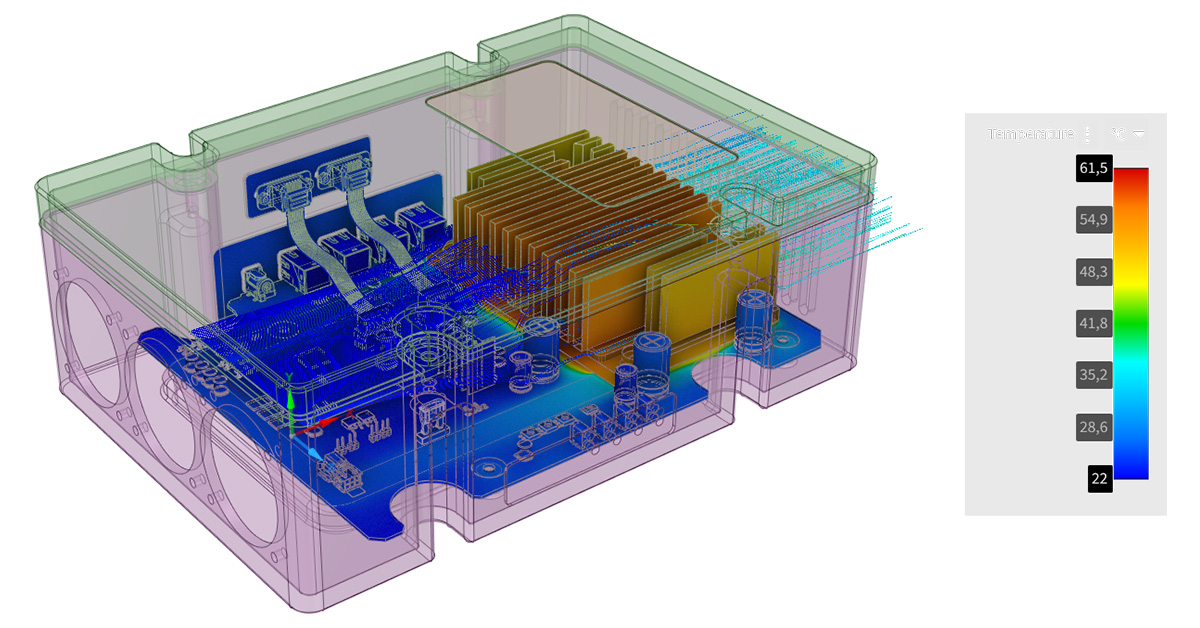Image resolution: width=1200 pixels, height=628 pixels.
Task: Select the 22 minimum value field
Action: 1099,479
